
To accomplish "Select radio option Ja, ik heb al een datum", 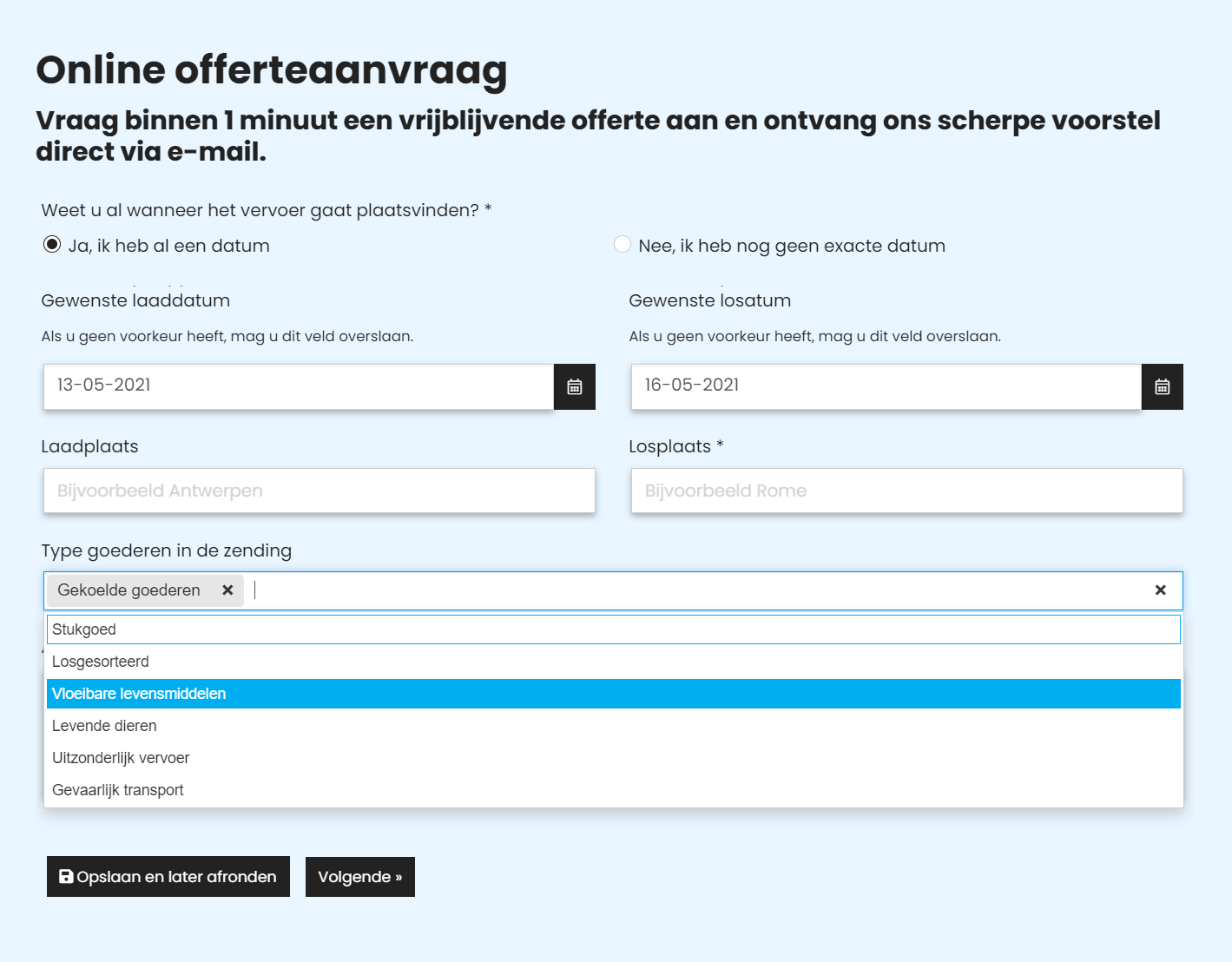I will click(53, 245).
